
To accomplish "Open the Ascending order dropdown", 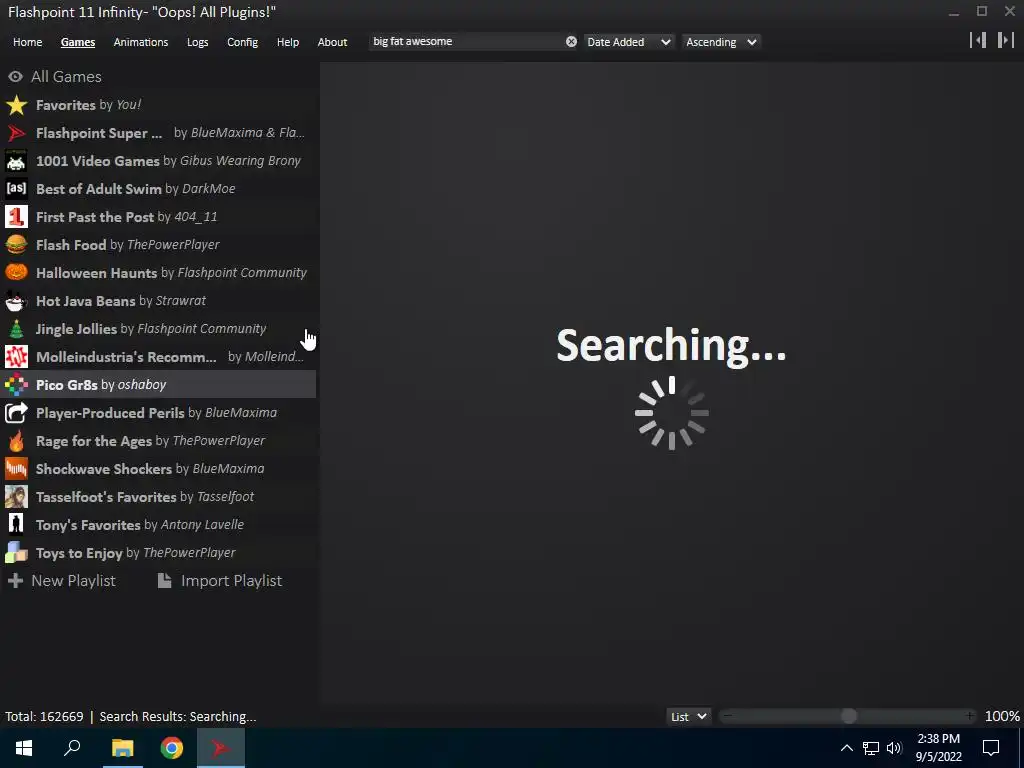I will (x=721, y=42).
